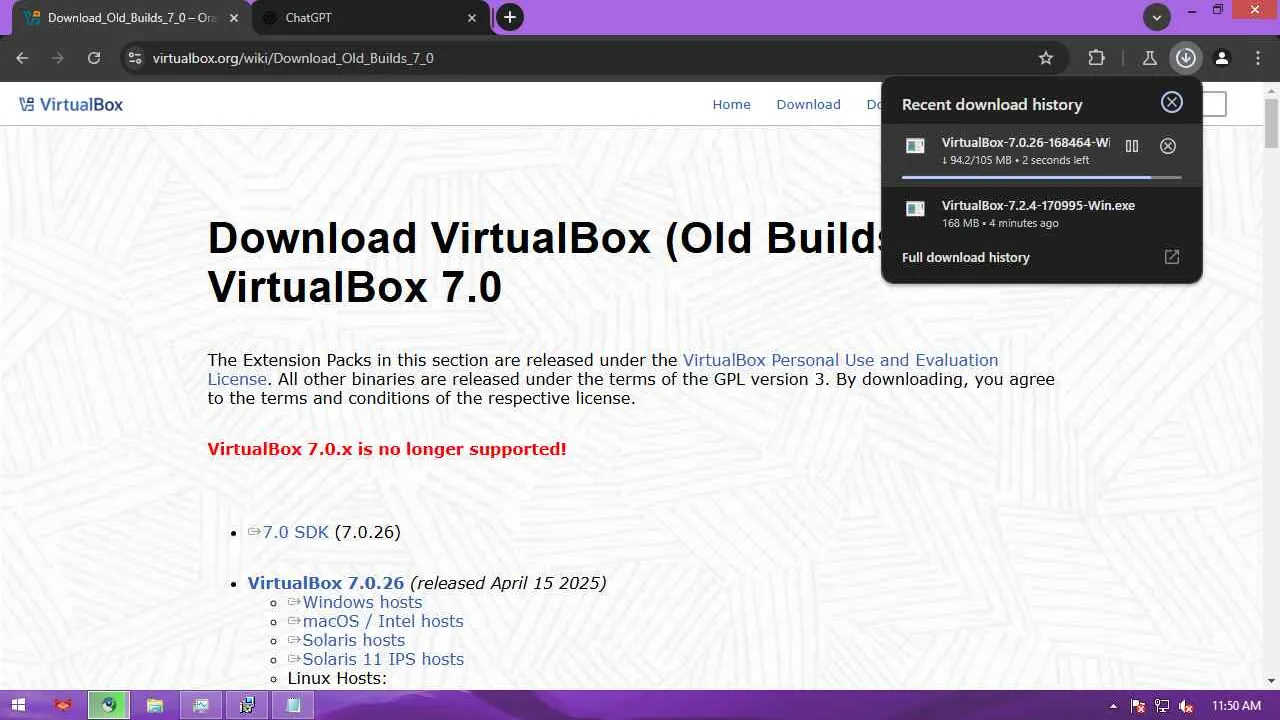Click the scrollbar down arrow
Image resolution: width=1280 pixels, height=720 pixels.
[x=1271, y=681]
